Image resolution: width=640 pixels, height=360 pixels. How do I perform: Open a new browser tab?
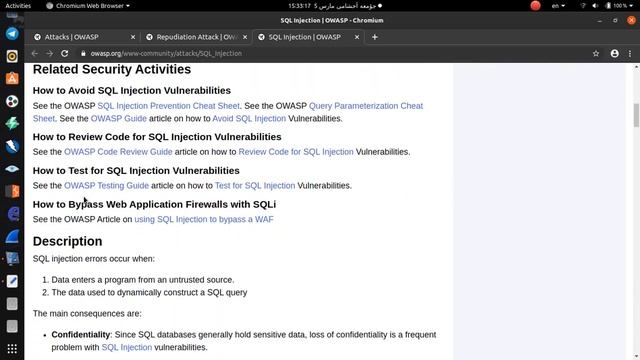click(x=374, y=37)
